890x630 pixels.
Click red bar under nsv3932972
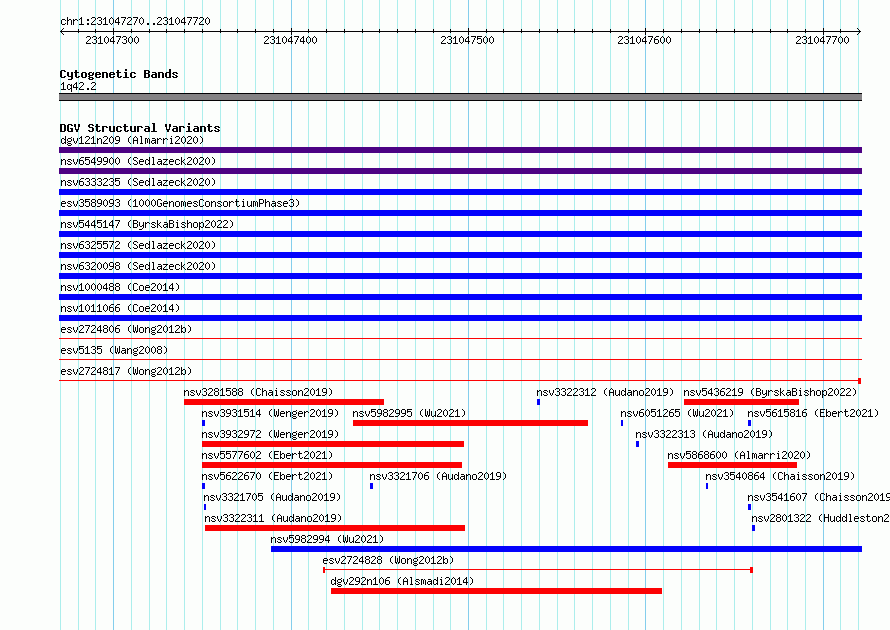pyautogui.click(x=333, y=444)
